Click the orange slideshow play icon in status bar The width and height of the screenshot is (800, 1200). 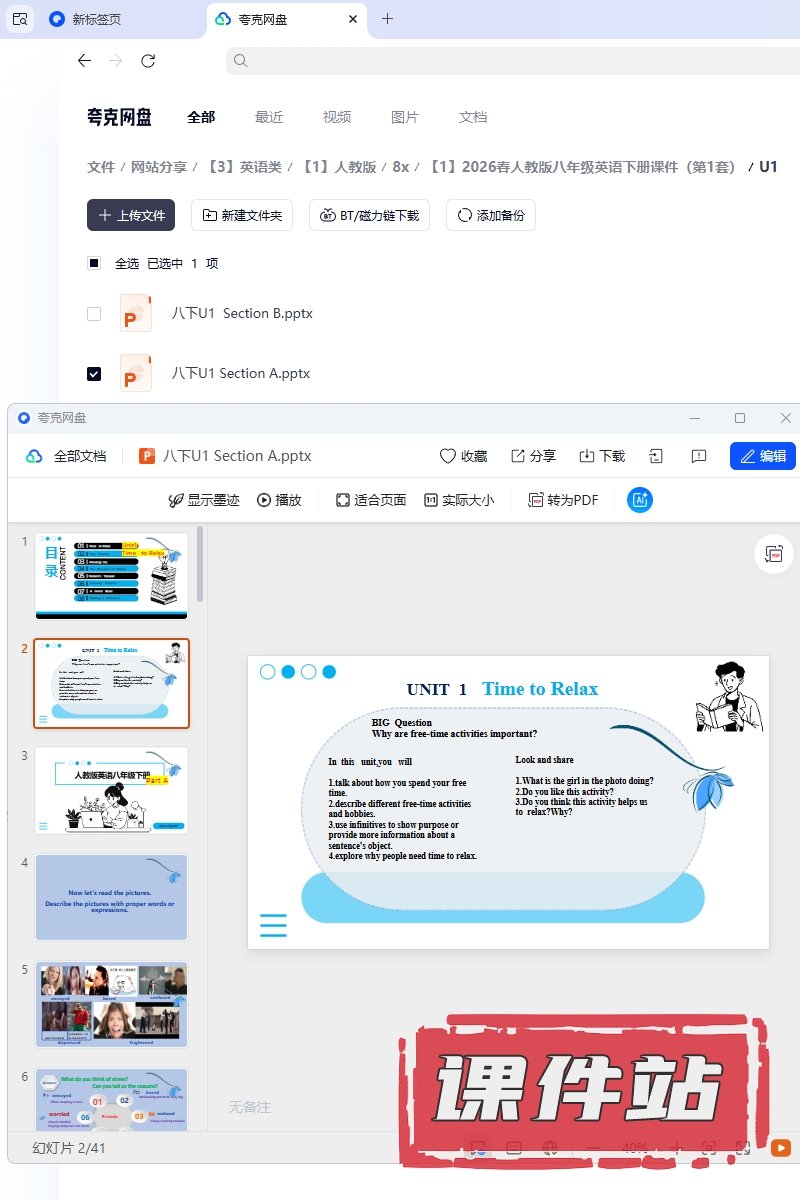(x=780, y=1148)
